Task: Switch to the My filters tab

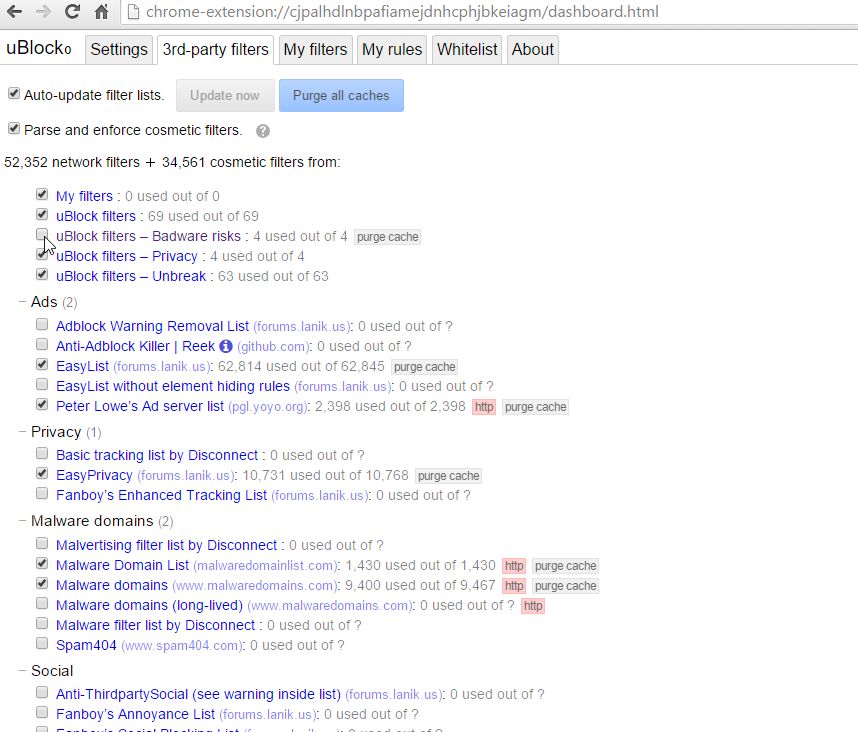Action: (x=315, y=49)
